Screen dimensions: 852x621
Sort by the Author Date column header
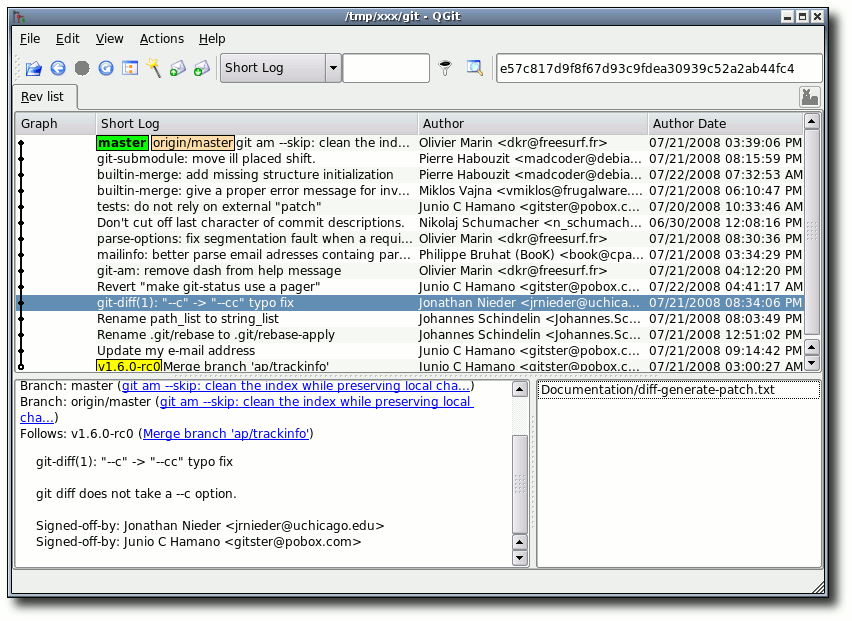click(725, 124)
